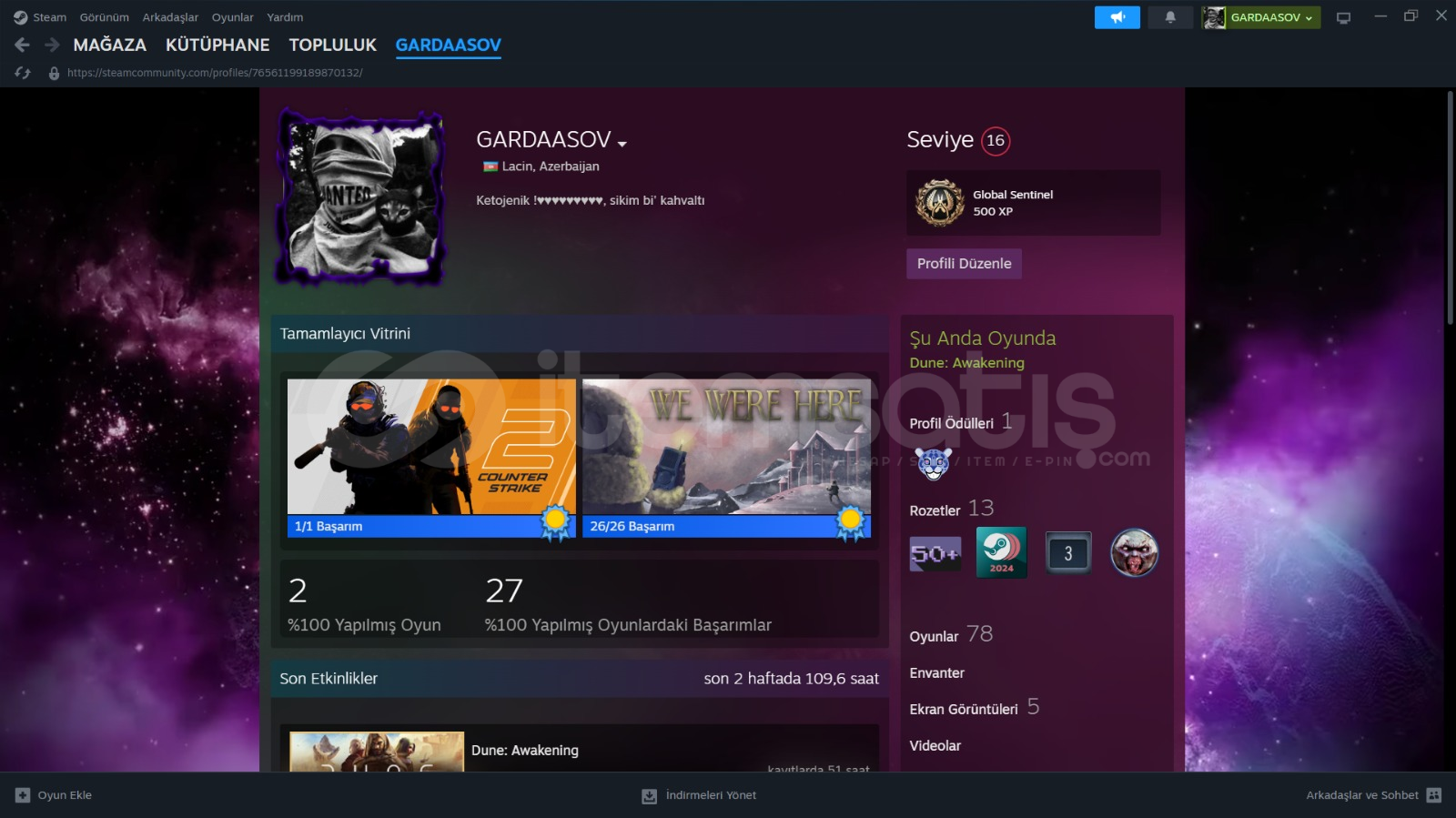Select the GARDAASOV navigation tab
Screen dimensions: 1456x818
448,45
